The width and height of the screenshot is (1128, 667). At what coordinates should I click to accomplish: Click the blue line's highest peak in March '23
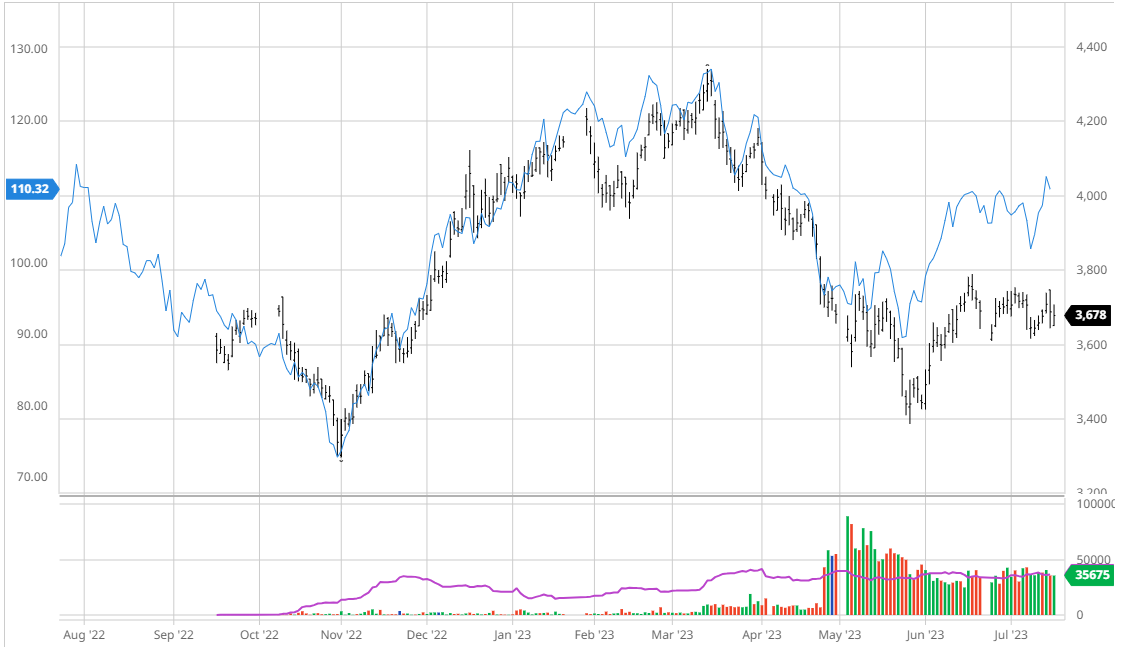pyautogui.click(x=708, y=67)
